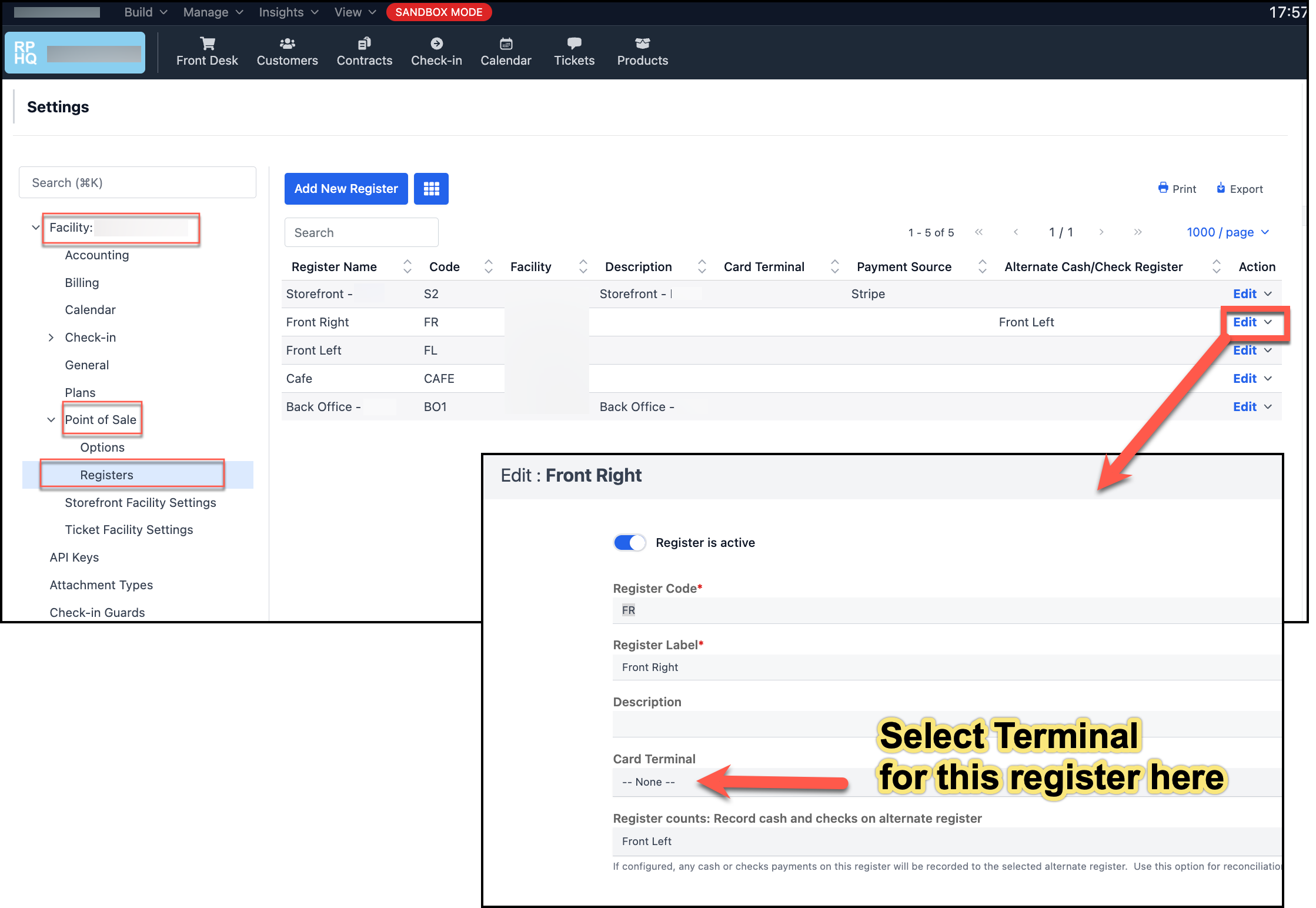Open the Manage menu
This screenshot has height=908, width=1316.
click(x=213, y=12)
